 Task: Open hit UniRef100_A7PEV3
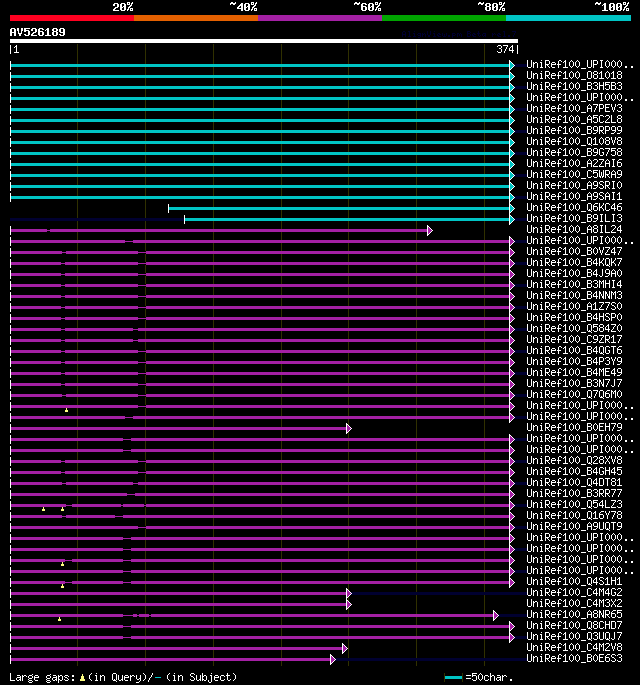(x=574, y=108)
